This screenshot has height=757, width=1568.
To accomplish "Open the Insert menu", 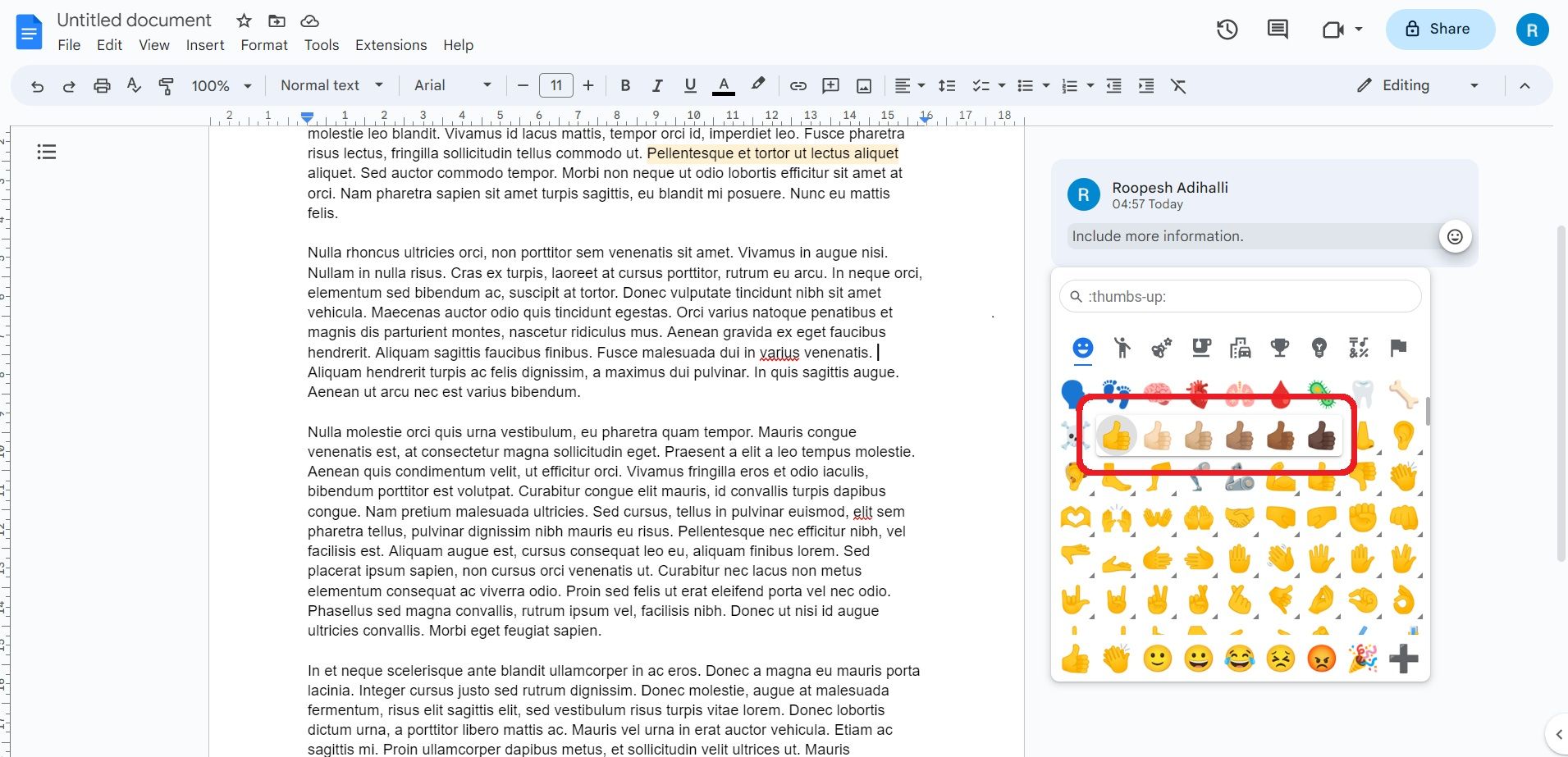I will pyautogui.click(x=204, y=45).
